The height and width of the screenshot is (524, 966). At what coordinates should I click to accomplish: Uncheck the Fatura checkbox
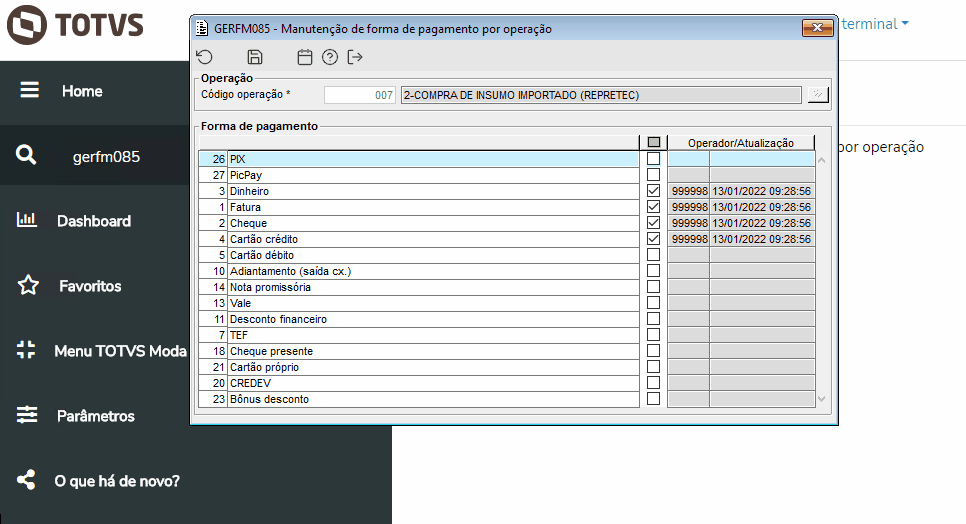(654, 207)
